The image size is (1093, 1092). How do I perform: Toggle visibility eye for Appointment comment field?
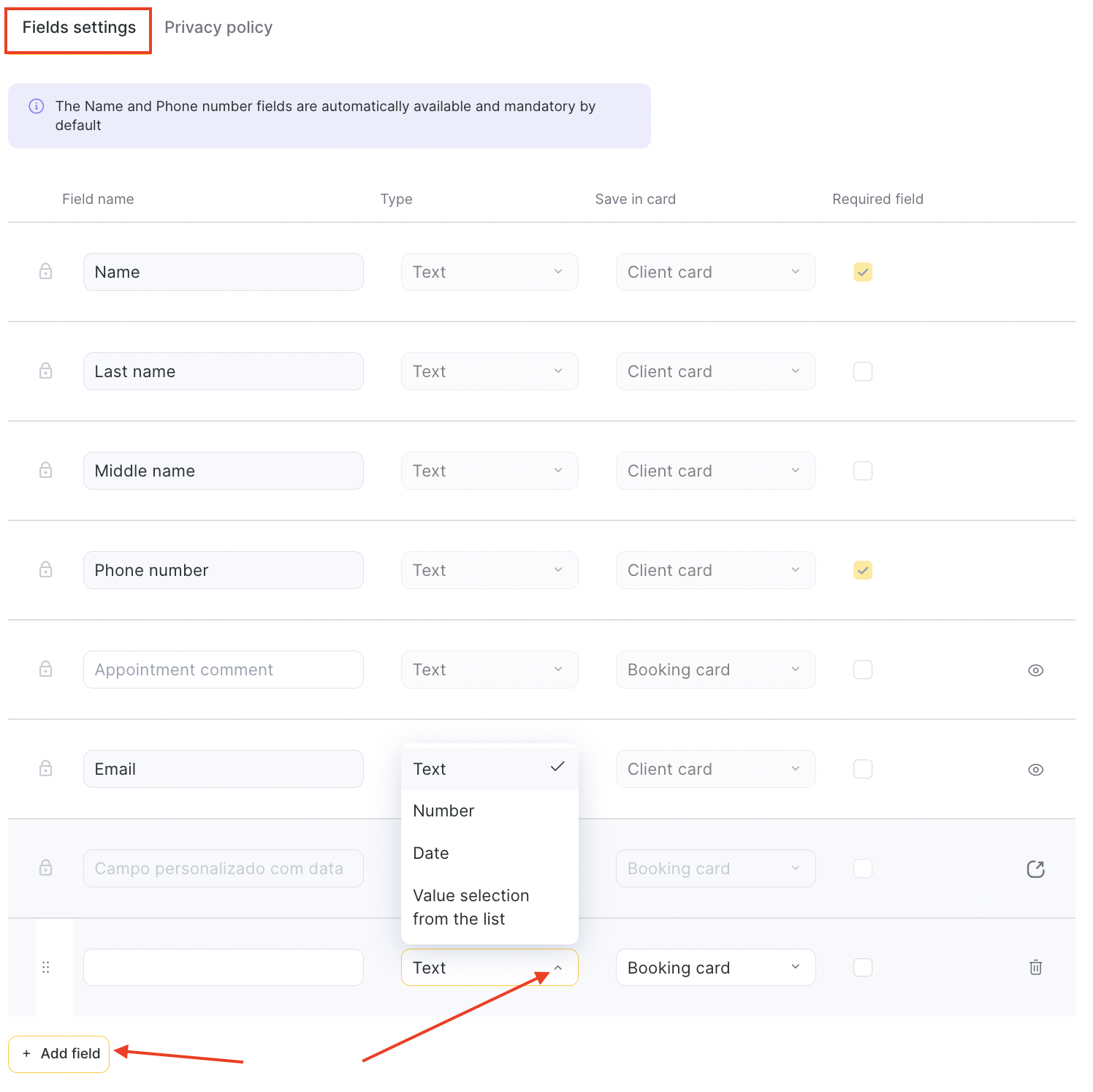[1035, 670]
